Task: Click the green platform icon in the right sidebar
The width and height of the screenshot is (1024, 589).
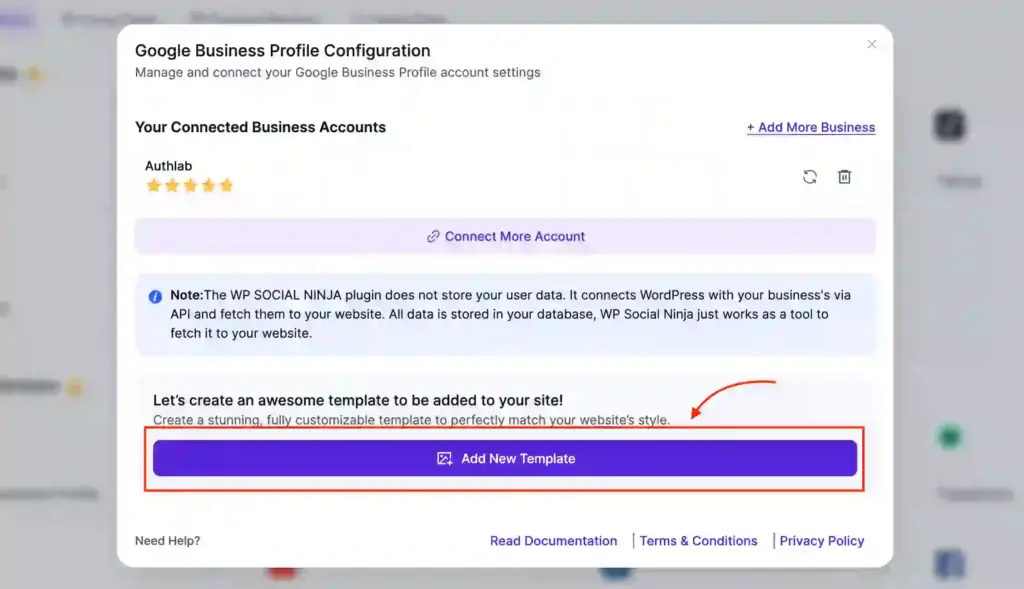Action: pyautogui.click(x=947, y=438)
